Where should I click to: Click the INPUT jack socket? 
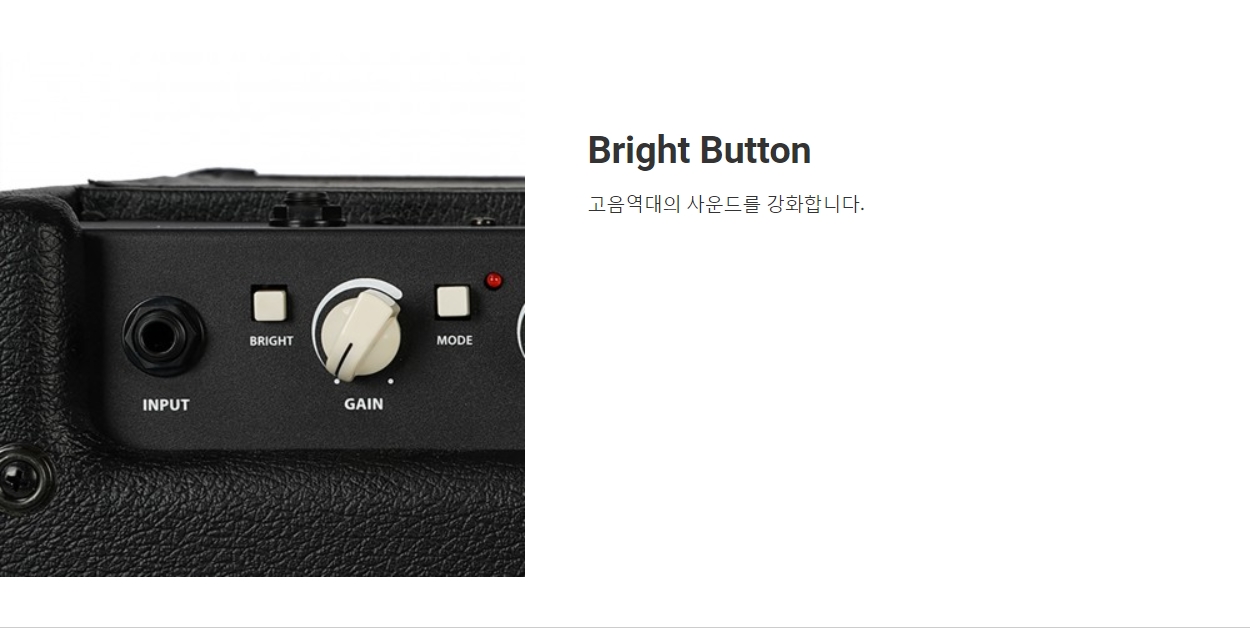164,338
